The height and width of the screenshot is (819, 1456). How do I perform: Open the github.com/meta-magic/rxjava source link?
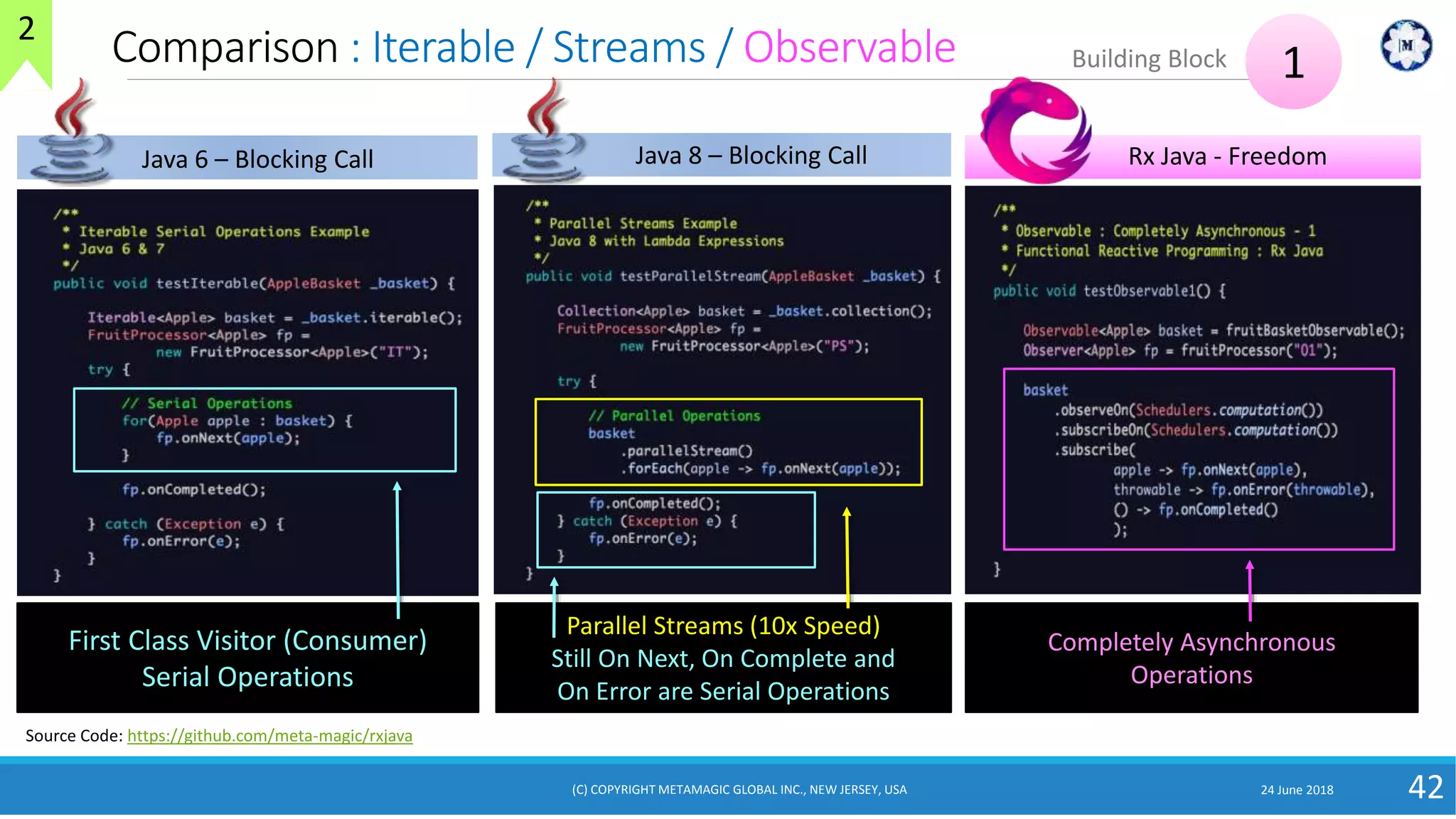(x=269, y=736)
